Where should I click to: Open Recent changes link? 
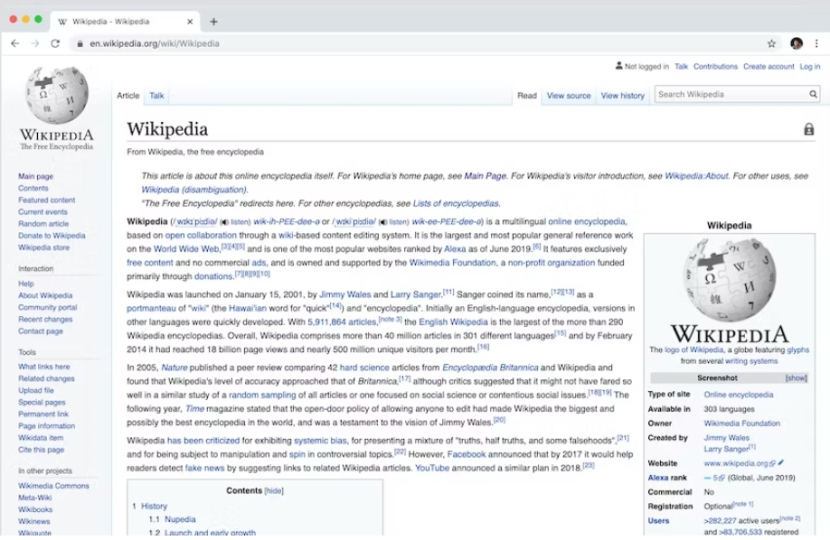pyautogui.click(x=45, y=319)
